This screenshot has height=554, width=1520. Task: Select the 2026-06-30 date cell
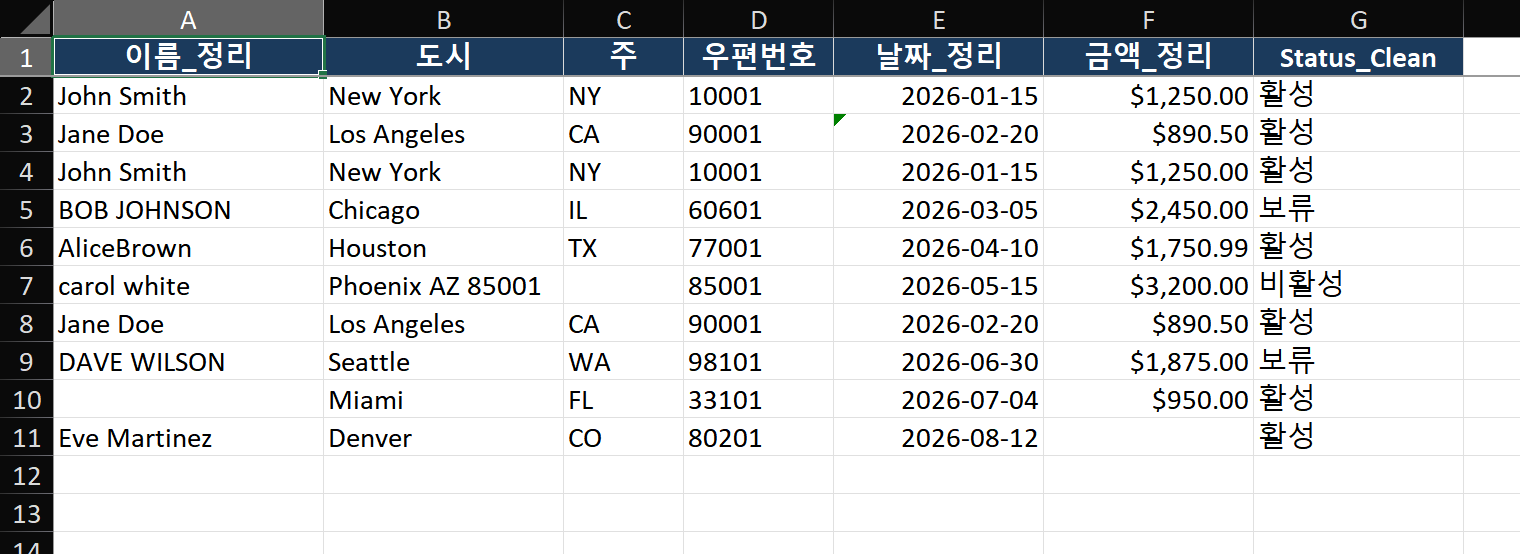[939, 361]
